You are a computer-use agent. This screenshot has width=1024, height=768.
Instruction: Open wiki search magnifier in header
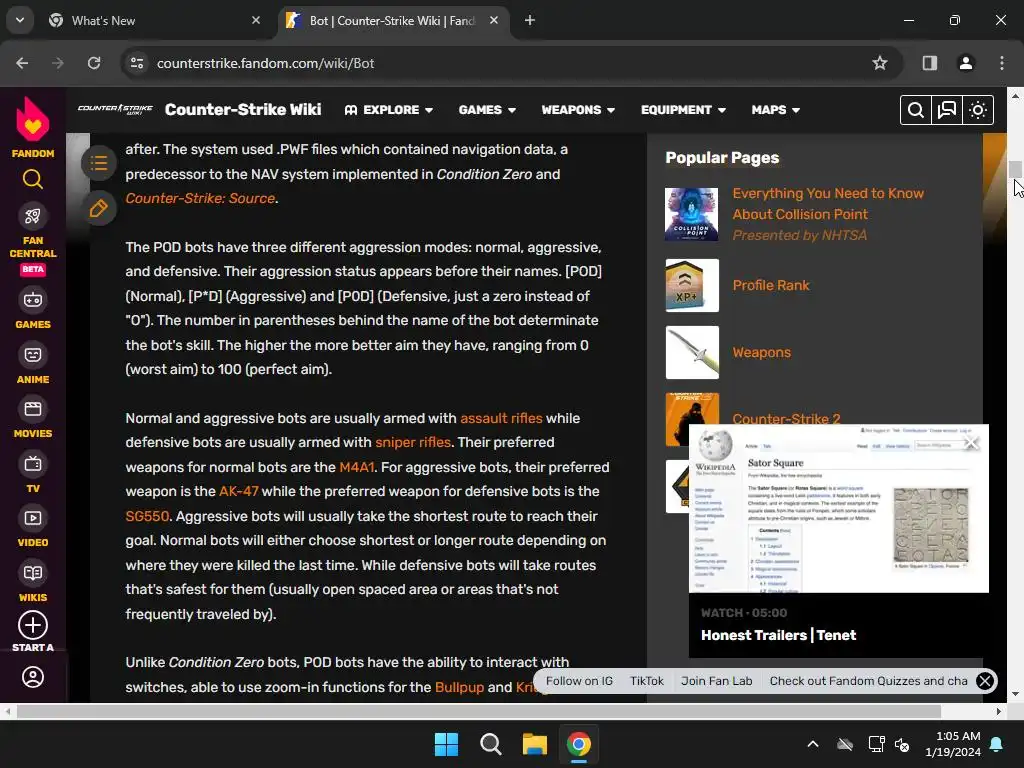click(x=916, y=110)
